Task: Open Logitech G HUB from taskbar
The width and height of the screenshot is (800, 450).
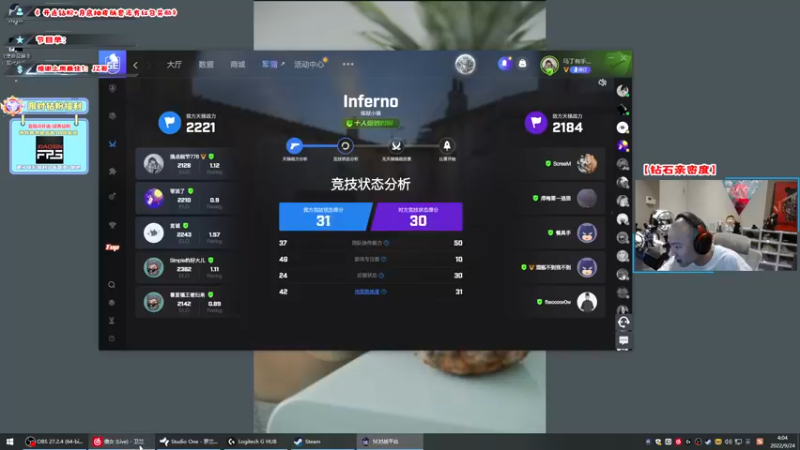Action: coord(253,441)
